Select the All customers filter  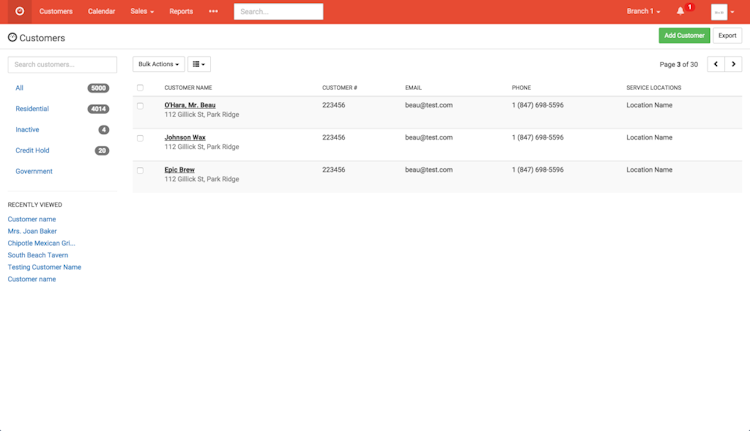click(19, 88)
